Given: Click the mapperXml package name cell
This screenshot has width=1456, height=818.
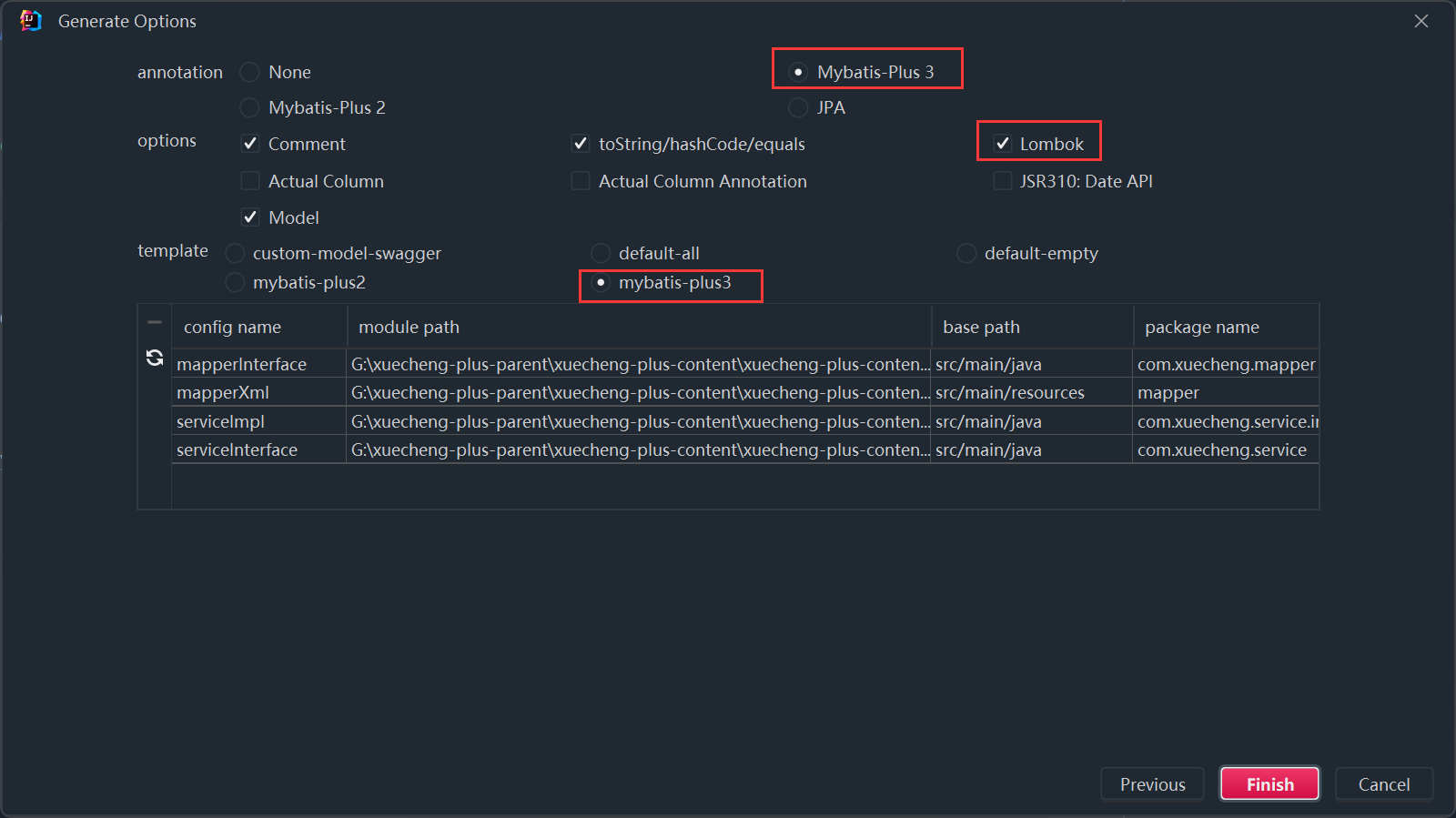Looking at the screenshot, I should (x=1225, y=392).
